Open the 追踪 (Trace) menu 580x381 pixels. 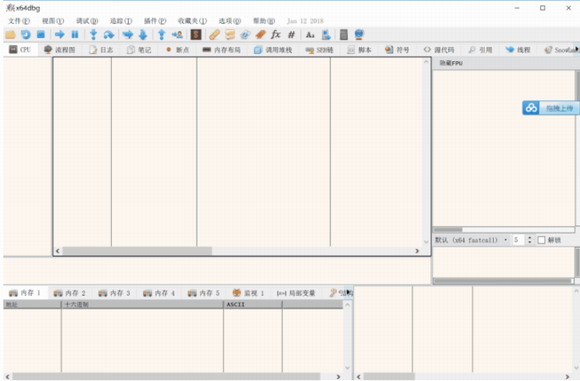click(x=121, y=21)
